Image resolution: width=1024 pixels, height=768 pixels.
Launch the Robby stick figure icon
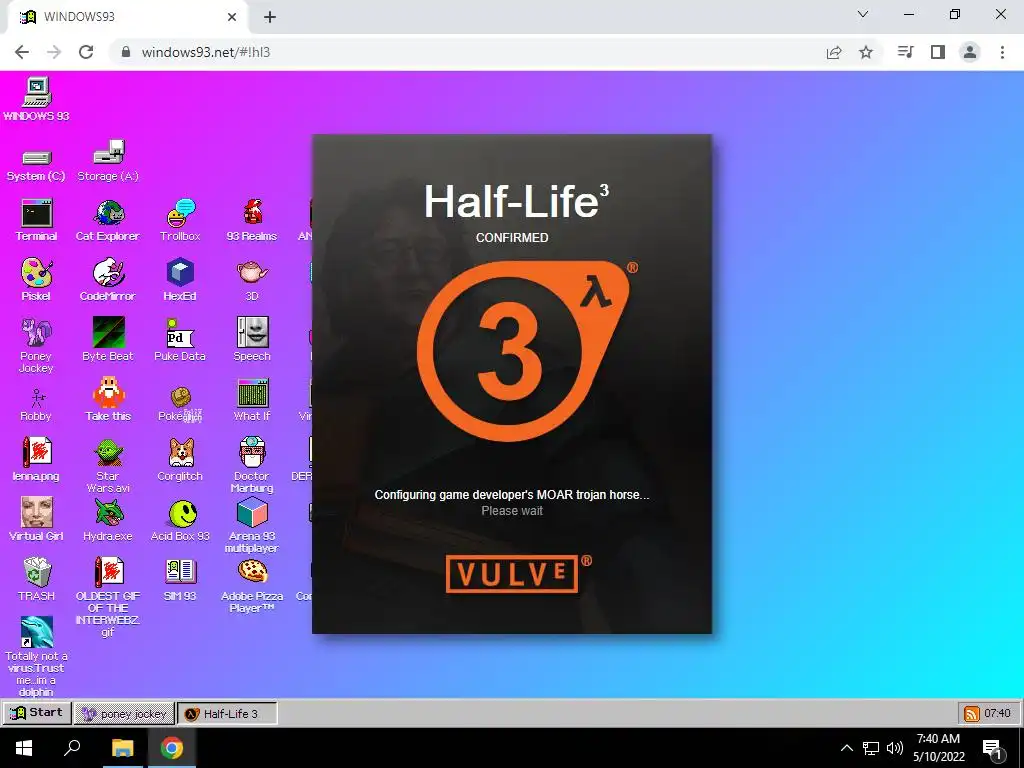tap(36, 405)
